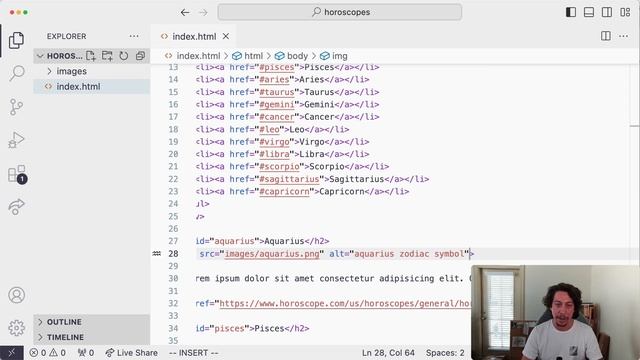Refresh the Explorer file tree
The width and height of the screenshot is (640, 360).
[124, 56]
